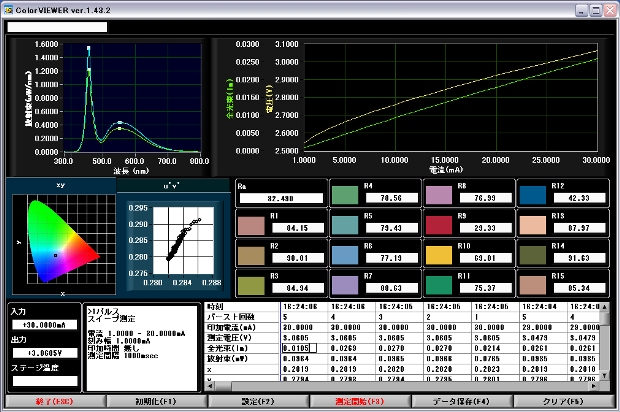Save data using データ保存(F4) button
This screenshot has height=412, width=620.
pyautogui.click(x=462, y=402)
